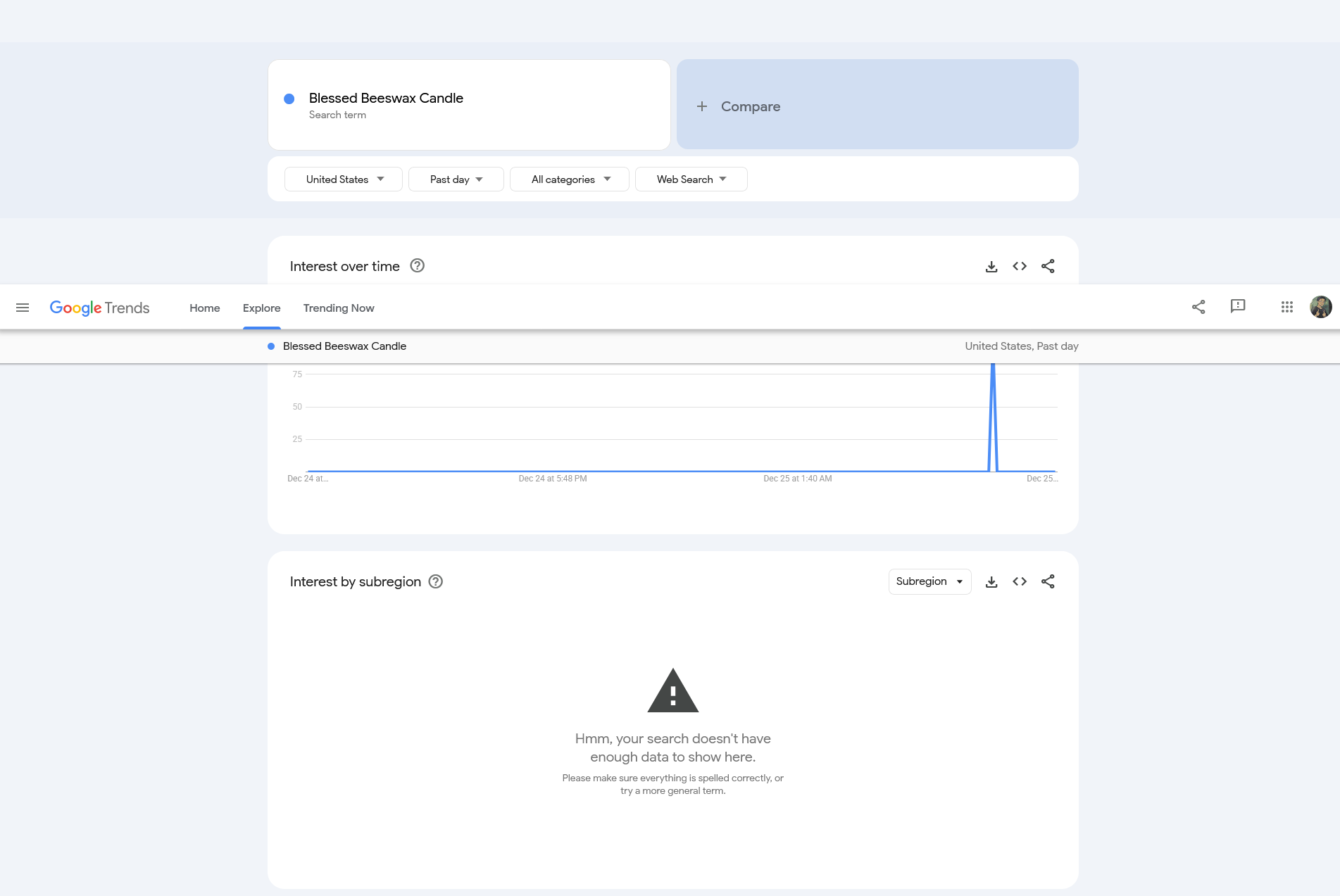Viewport: 1340px width, 896px height.
Task: Click the 'Interest by subregion' heading
Action: [356, 581]
